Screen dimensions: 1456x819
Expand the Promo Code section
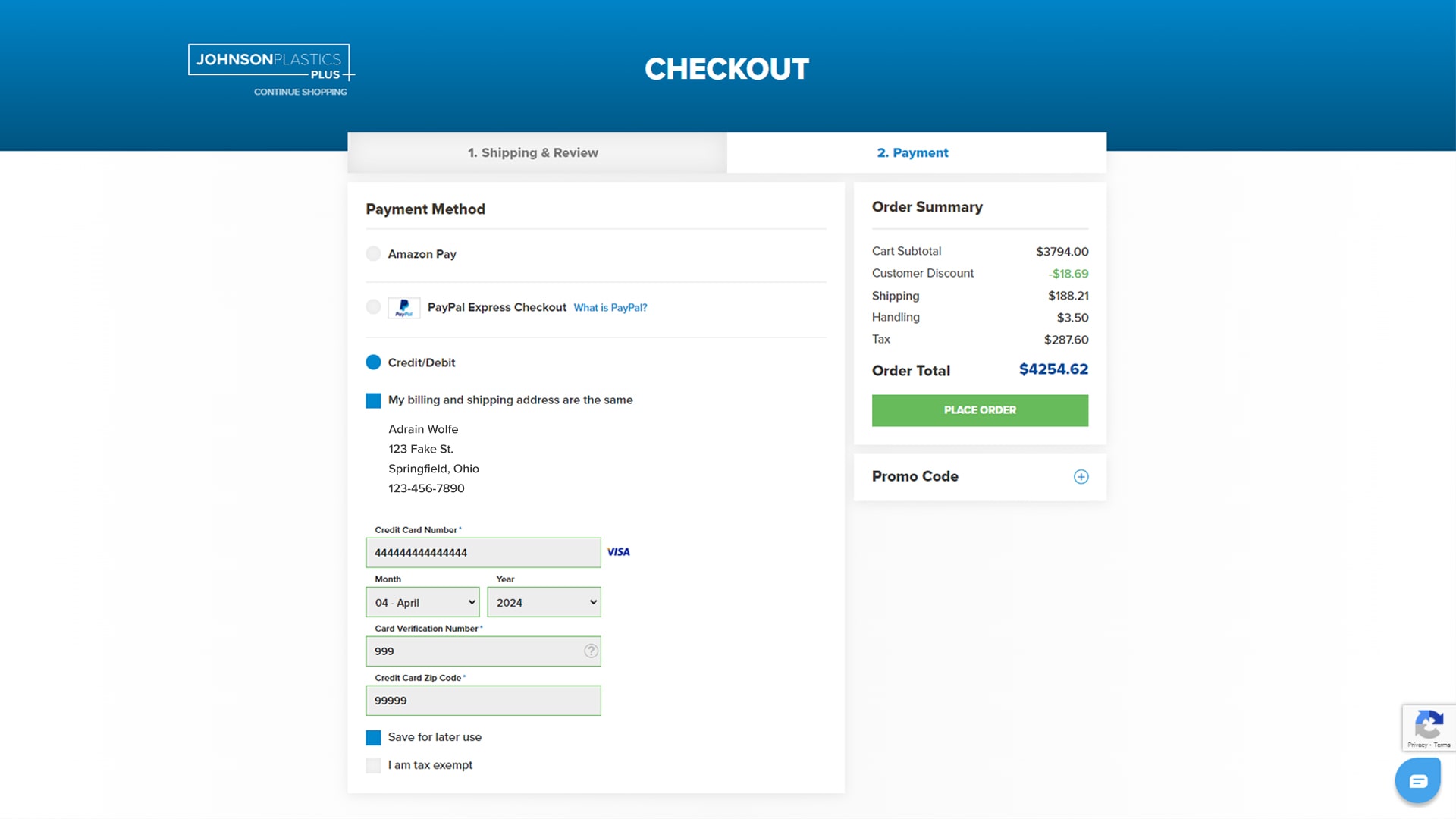pyautogui.click(x=1081, y=476)
